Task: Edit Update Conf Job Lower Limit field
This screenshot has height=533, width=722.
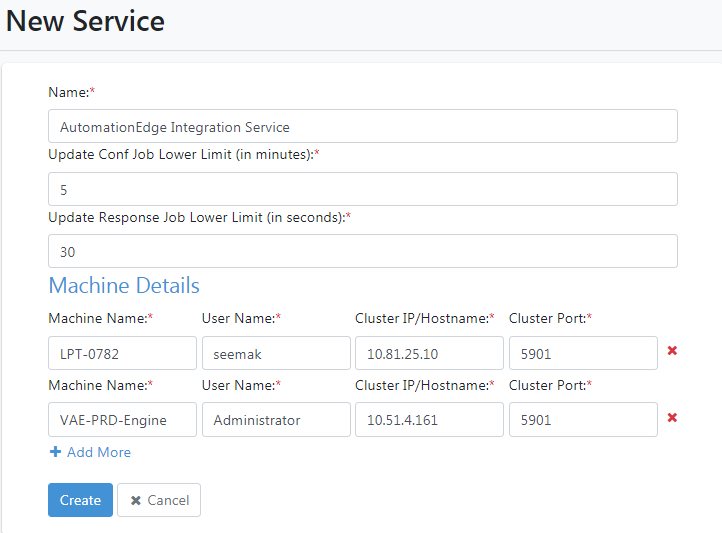Action: point(363,189)
